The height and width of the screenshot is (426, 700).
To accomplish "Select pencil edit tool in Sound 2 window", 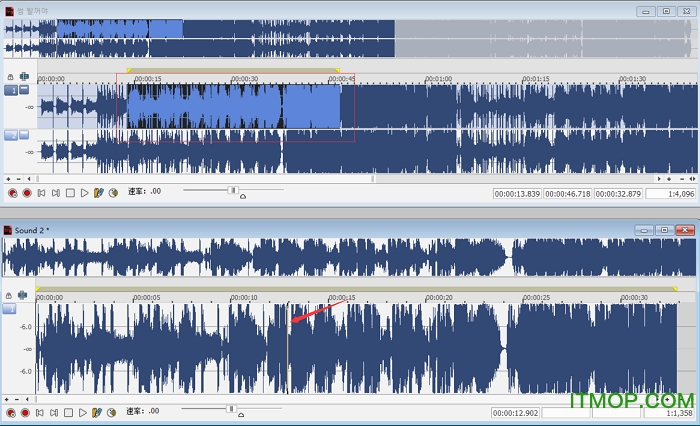I will [x=96, y=413].
